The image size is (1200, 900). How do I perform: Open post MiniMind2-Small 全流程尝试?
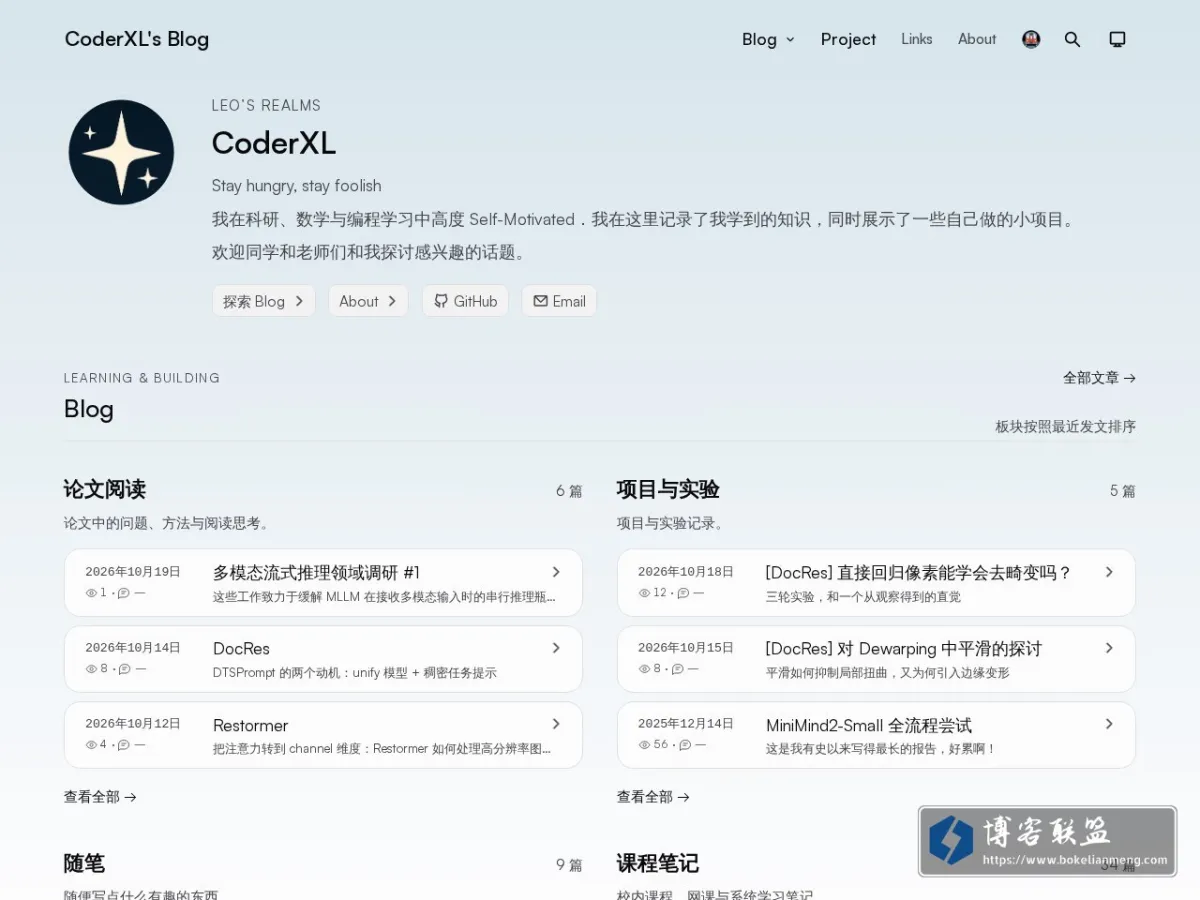pos(868,725)
